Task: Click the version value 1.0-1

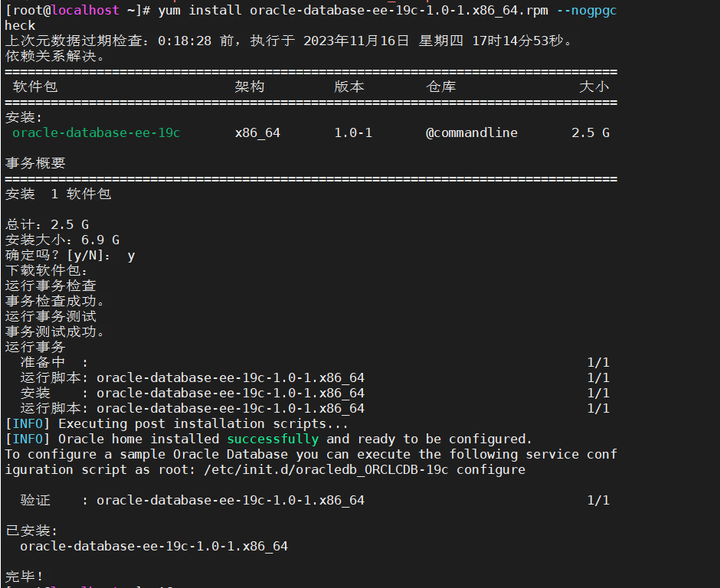Action: coord(353,133)
